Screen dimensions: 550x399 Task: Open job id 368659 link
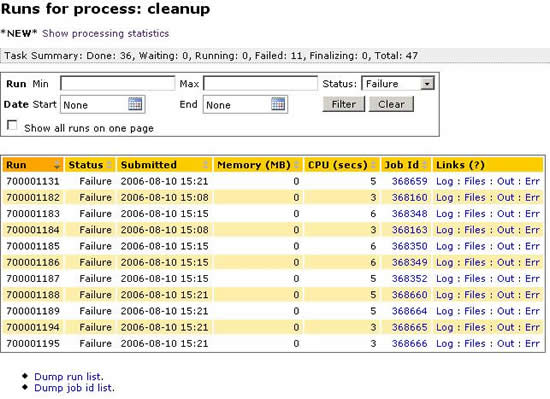point(409,181)
